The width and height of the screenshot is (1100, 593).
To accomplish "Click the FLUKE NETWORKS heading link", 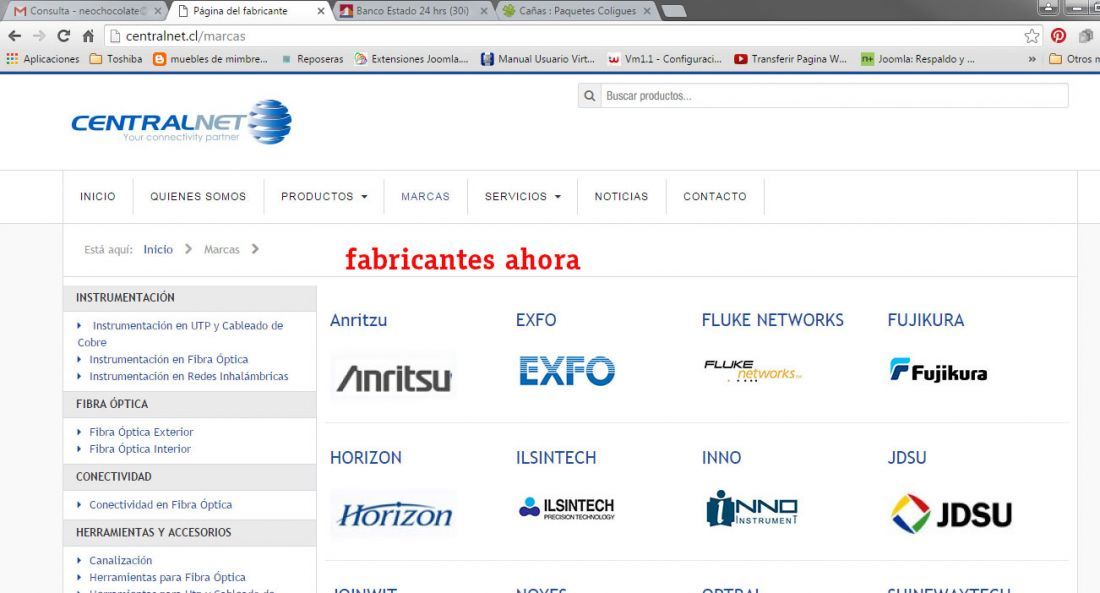I will pyautogui.click(x=772, y=320).
